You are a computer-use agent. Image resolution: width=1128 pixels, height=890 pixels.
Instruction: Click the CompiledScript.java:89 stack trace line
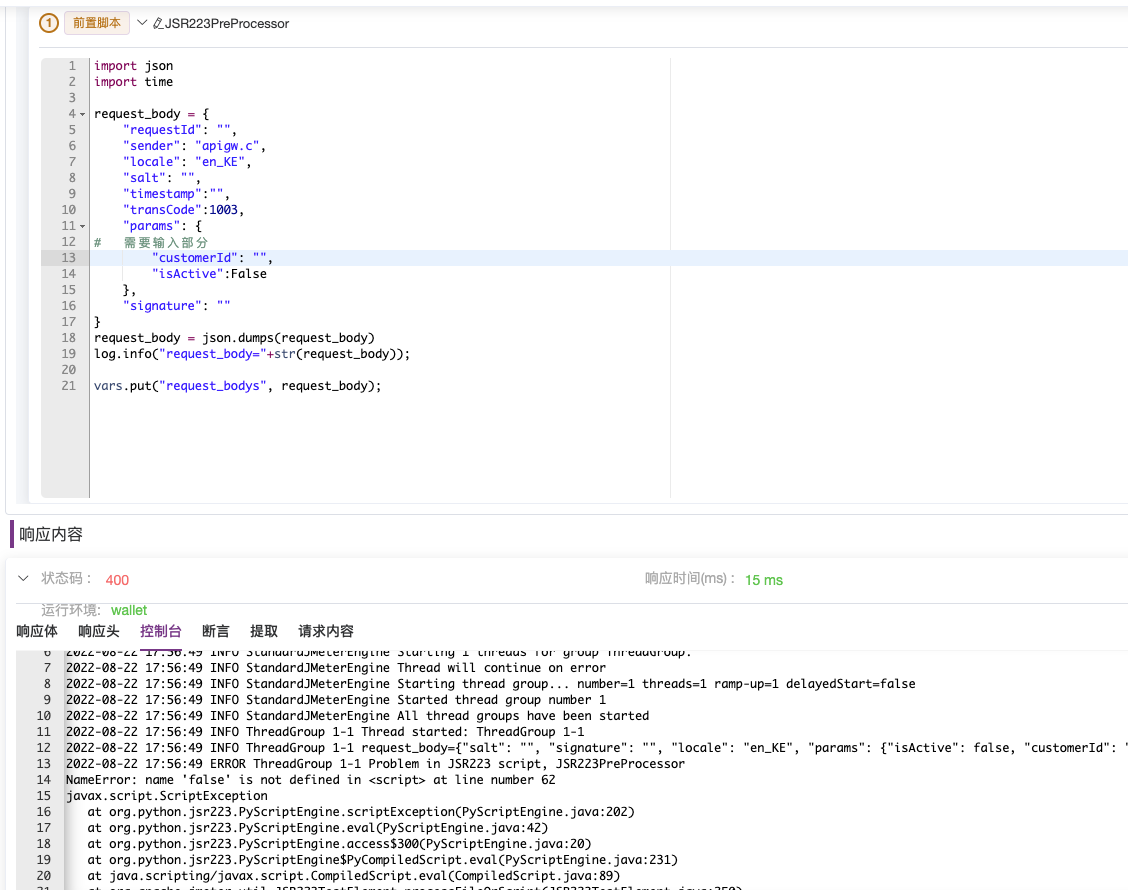[354, 876]
